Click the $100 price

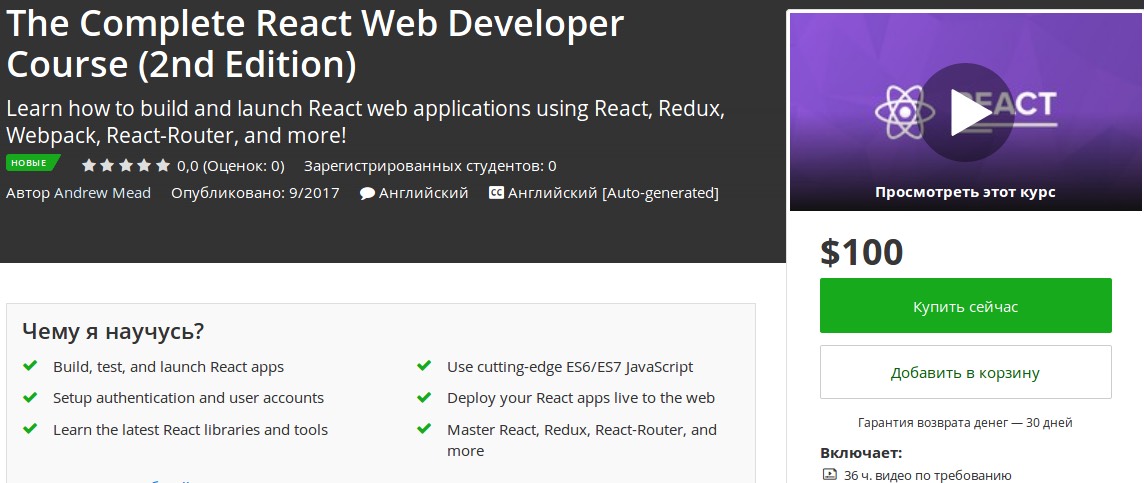[862, 252]
